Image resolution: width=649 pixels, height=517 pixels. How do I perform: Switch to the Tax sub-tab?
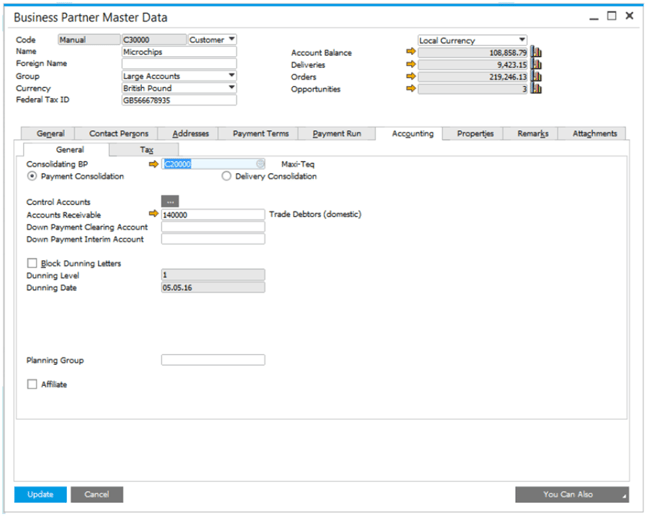pos(146,150)
